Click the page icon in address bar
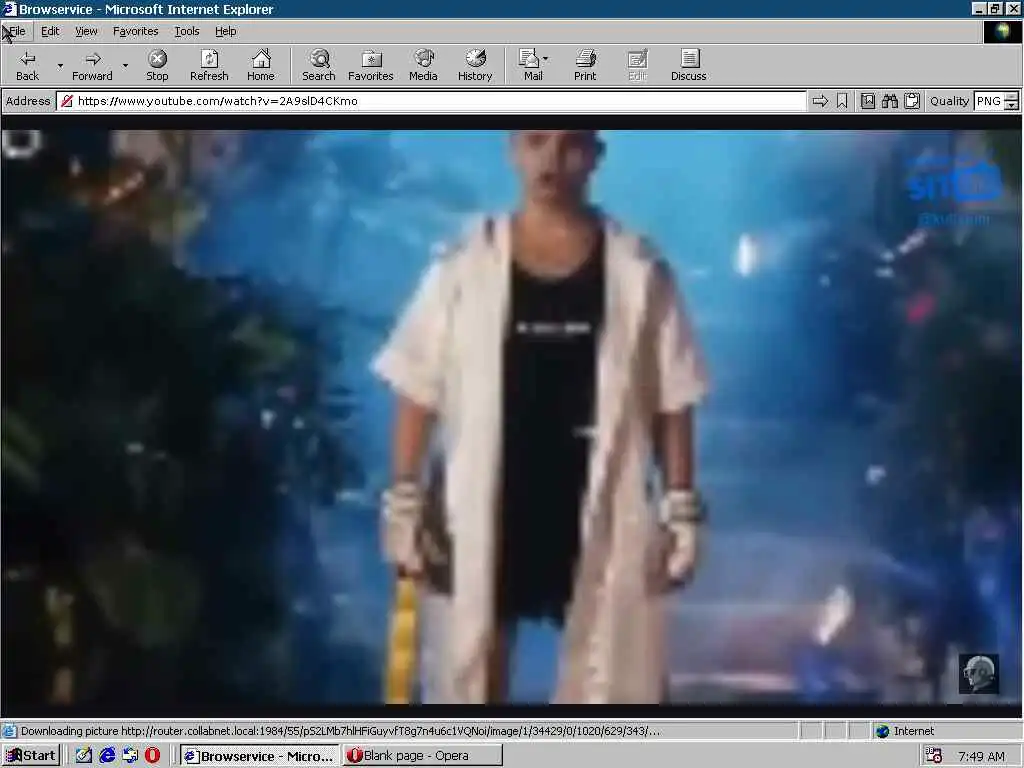Viewport: 1024px width, 768px height. coord(66,101)
